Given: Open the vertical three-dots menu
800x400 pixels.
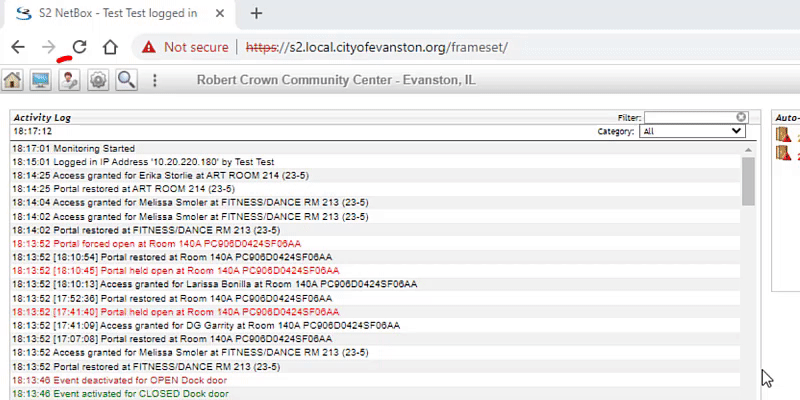Looking at the screenshot, I should 155,81.
